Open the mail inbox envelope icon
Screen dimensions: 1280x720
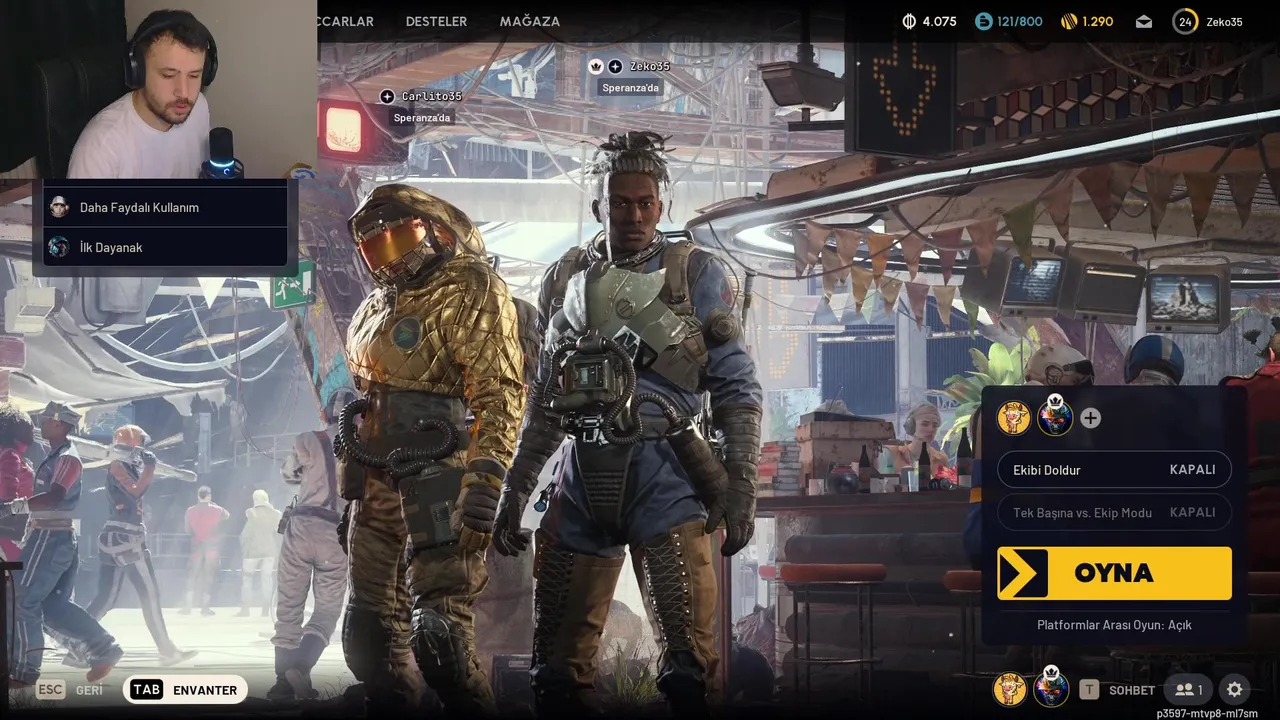tap(1144, 22)
